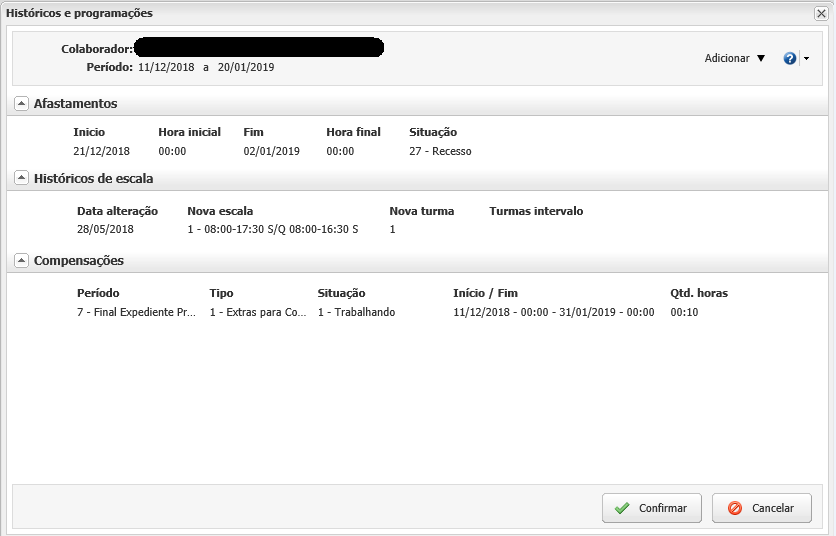
Task: Collapse the Afastamentos section
Action: click(22, 104)
